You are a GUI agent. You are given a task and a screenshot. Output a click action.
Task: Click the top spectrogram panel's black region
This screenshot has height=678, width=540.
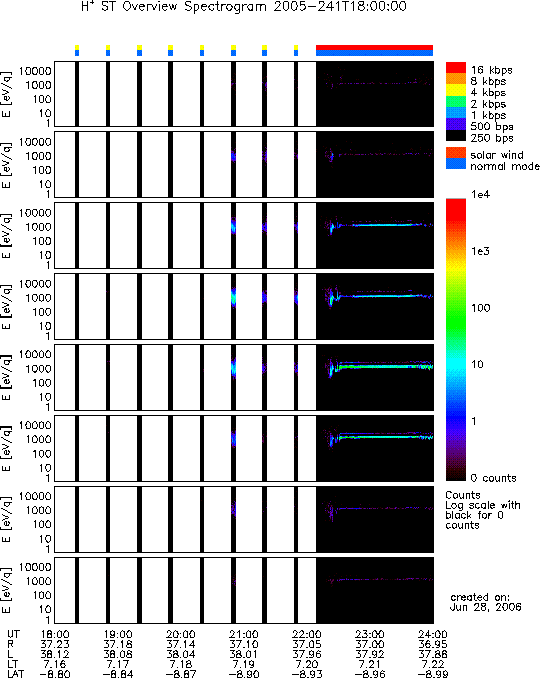pyautogui.click(x=375, y=94)
